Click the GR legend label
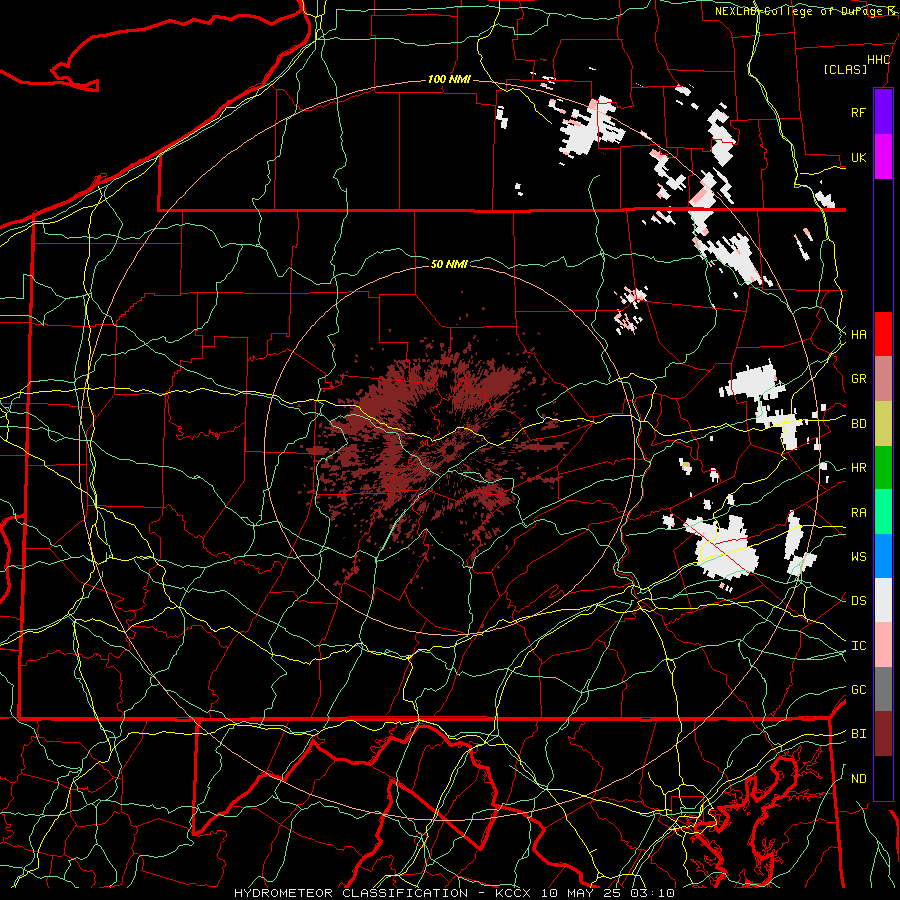900x900 pixels. 858,379
